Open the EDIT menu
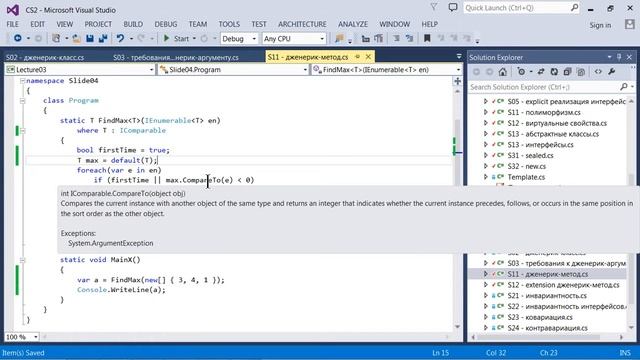The height and width of the screenshot is (360, 640). [38, 24]
